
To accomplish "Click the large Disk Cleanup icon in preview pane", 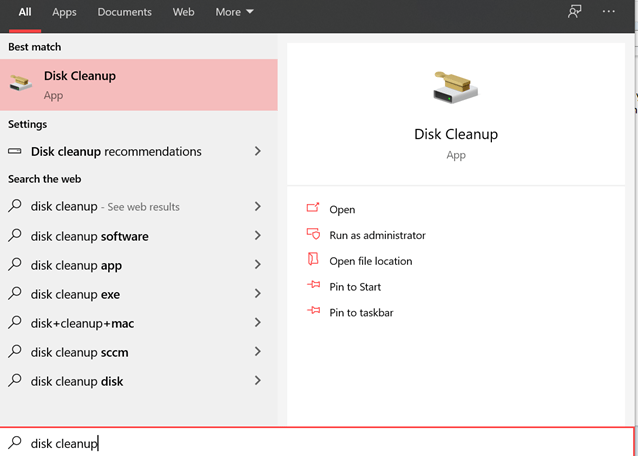I will coord(456,87).
